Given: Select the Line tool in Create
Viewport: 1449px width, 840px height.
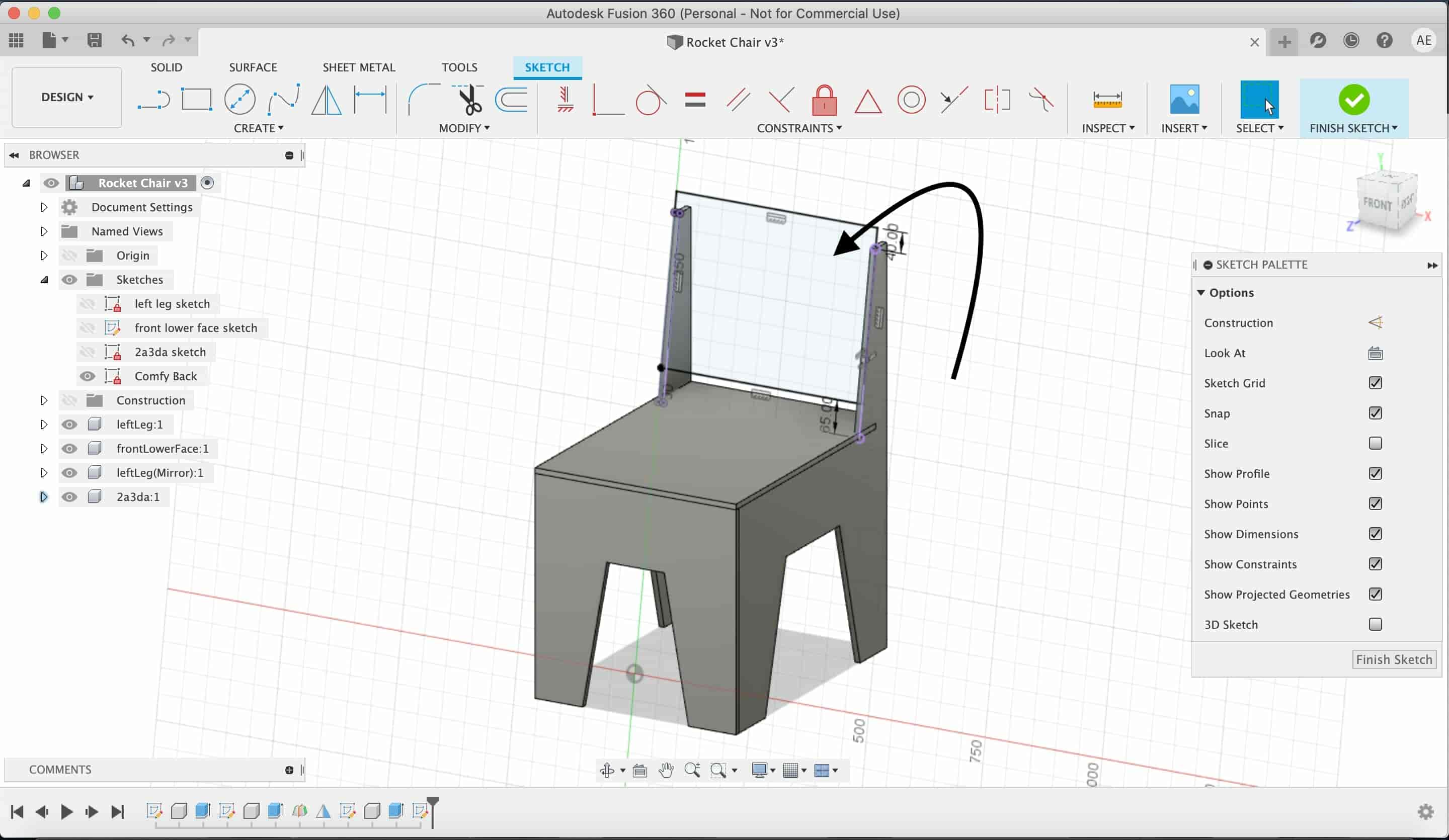Looking at the screenshot, I should pyautogui.click(x=153, y=100).
